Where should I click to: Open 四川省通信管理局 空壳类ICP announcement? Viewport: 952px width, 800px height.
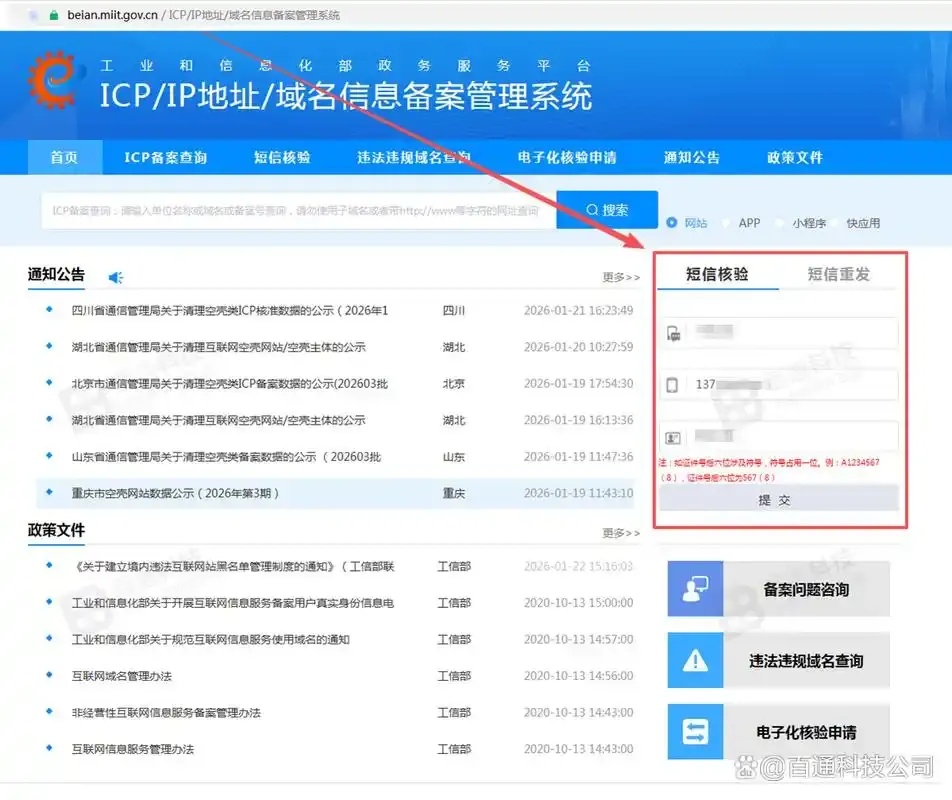click(230, 310)
